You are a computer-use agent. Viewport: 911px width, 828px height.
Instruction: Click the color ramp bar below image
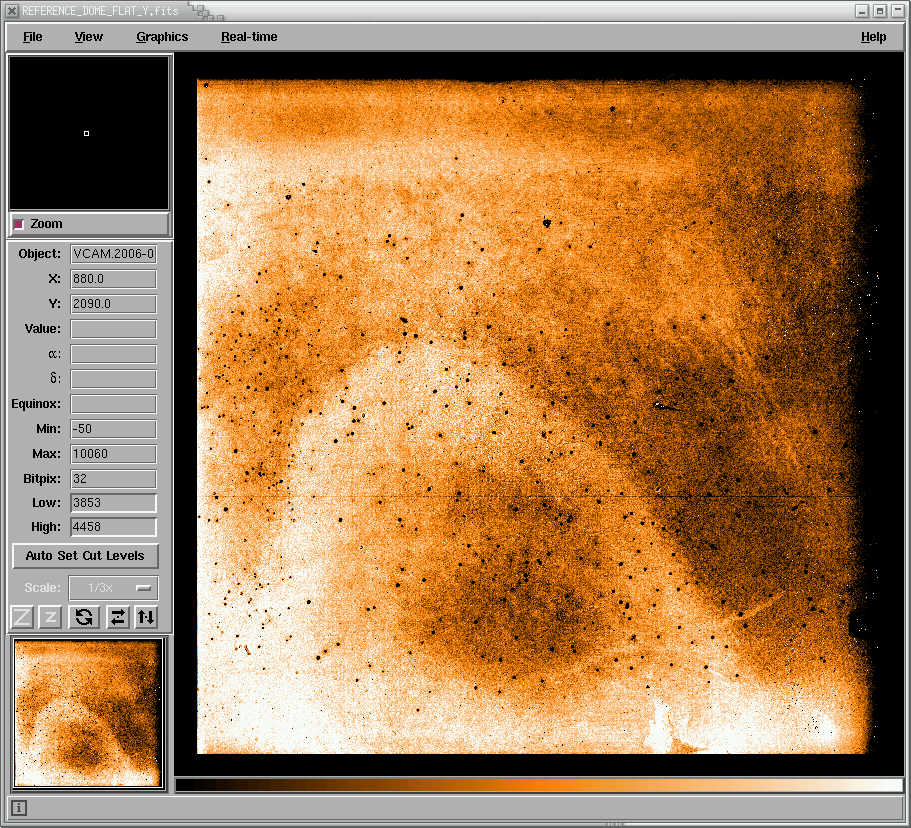coord(539,785)
